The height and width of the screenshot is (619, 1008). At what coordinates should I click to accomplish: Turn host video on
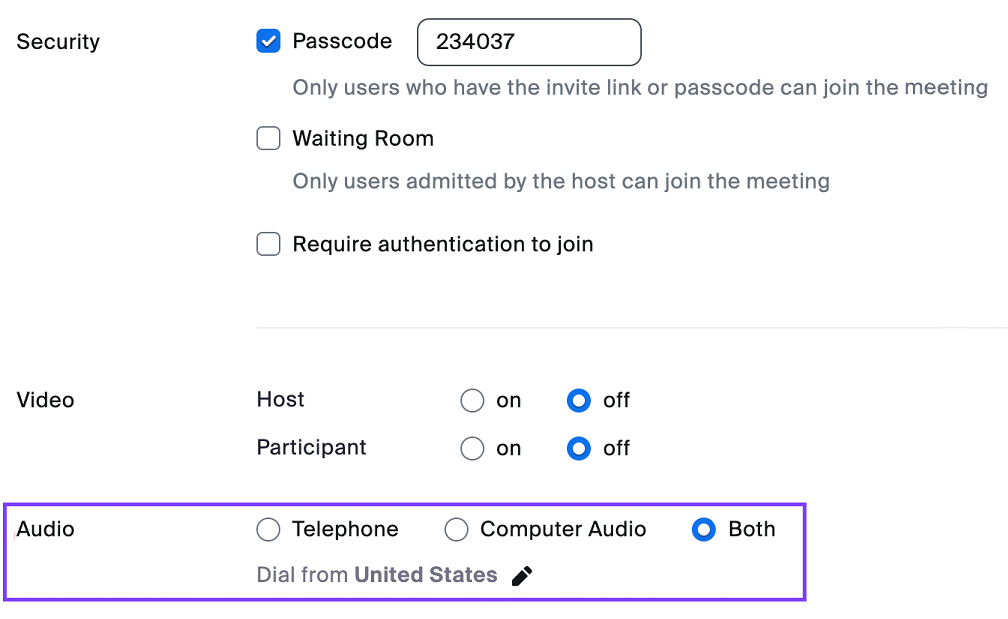(x=472, y=400)
